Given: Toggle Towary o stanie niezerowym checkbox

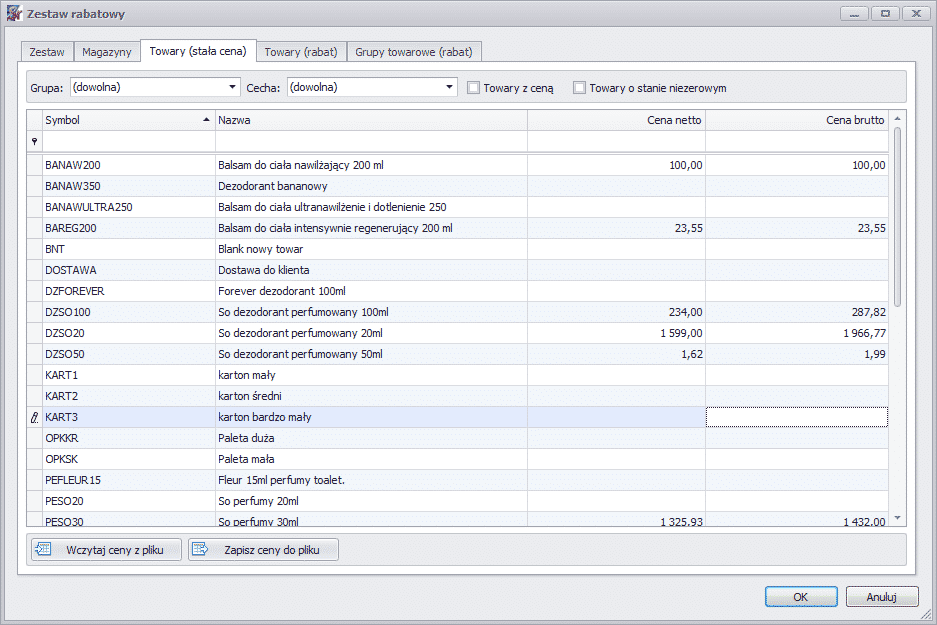Looking at the screenshot, I should tap(579, 88).
